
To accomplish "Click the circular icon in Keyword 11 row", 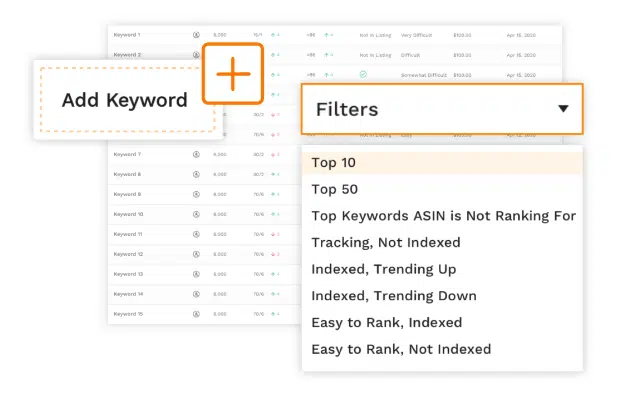I will 196,234.
